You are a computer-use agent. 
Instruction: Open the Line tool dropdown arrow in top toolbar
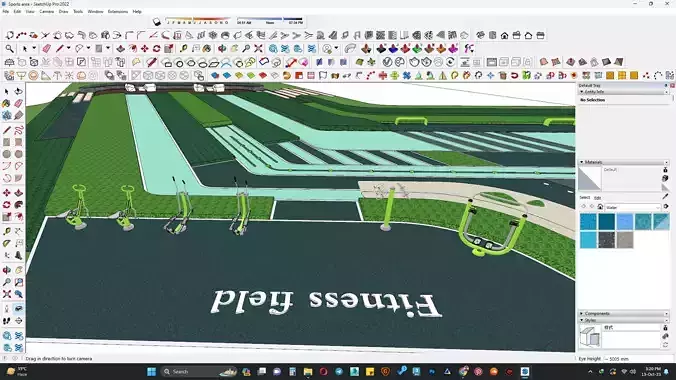[x=69, y=49]
